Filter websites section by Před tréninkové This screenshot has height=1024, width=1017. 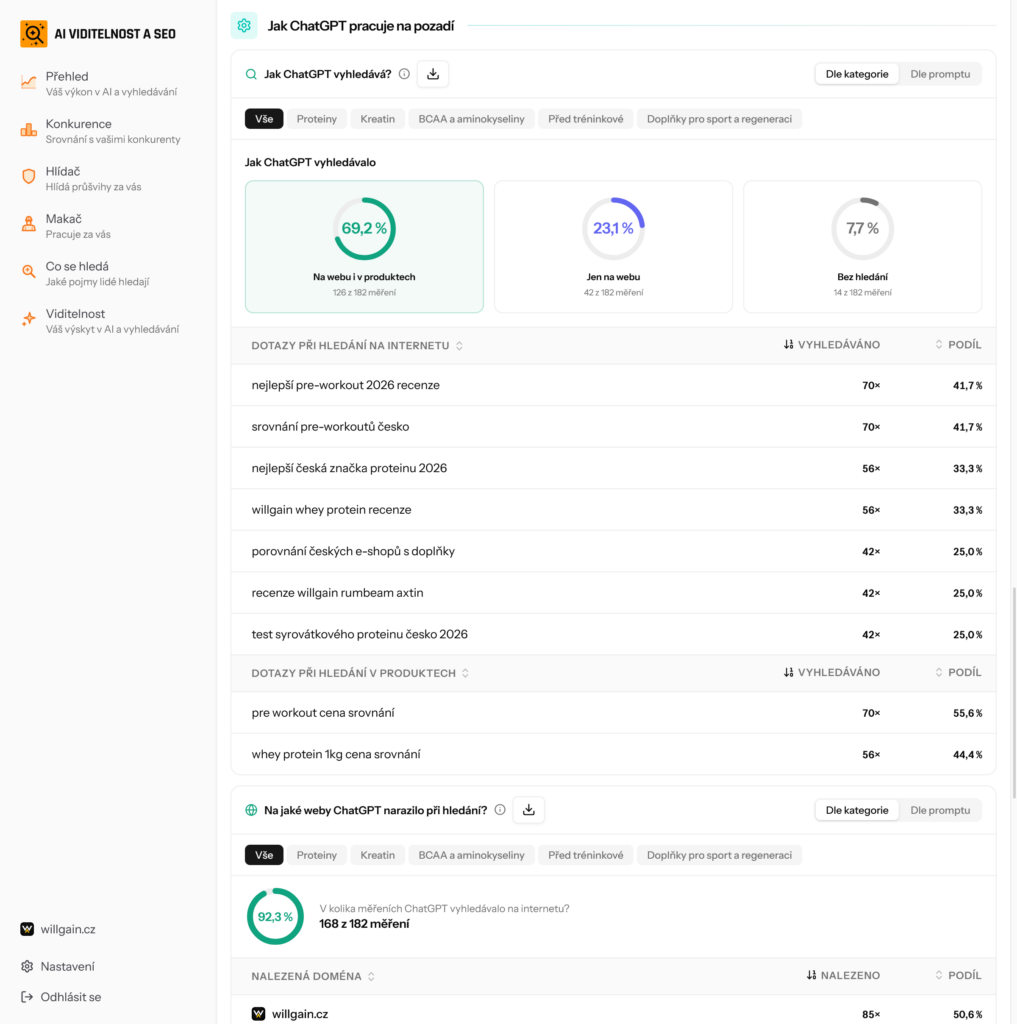586,855
